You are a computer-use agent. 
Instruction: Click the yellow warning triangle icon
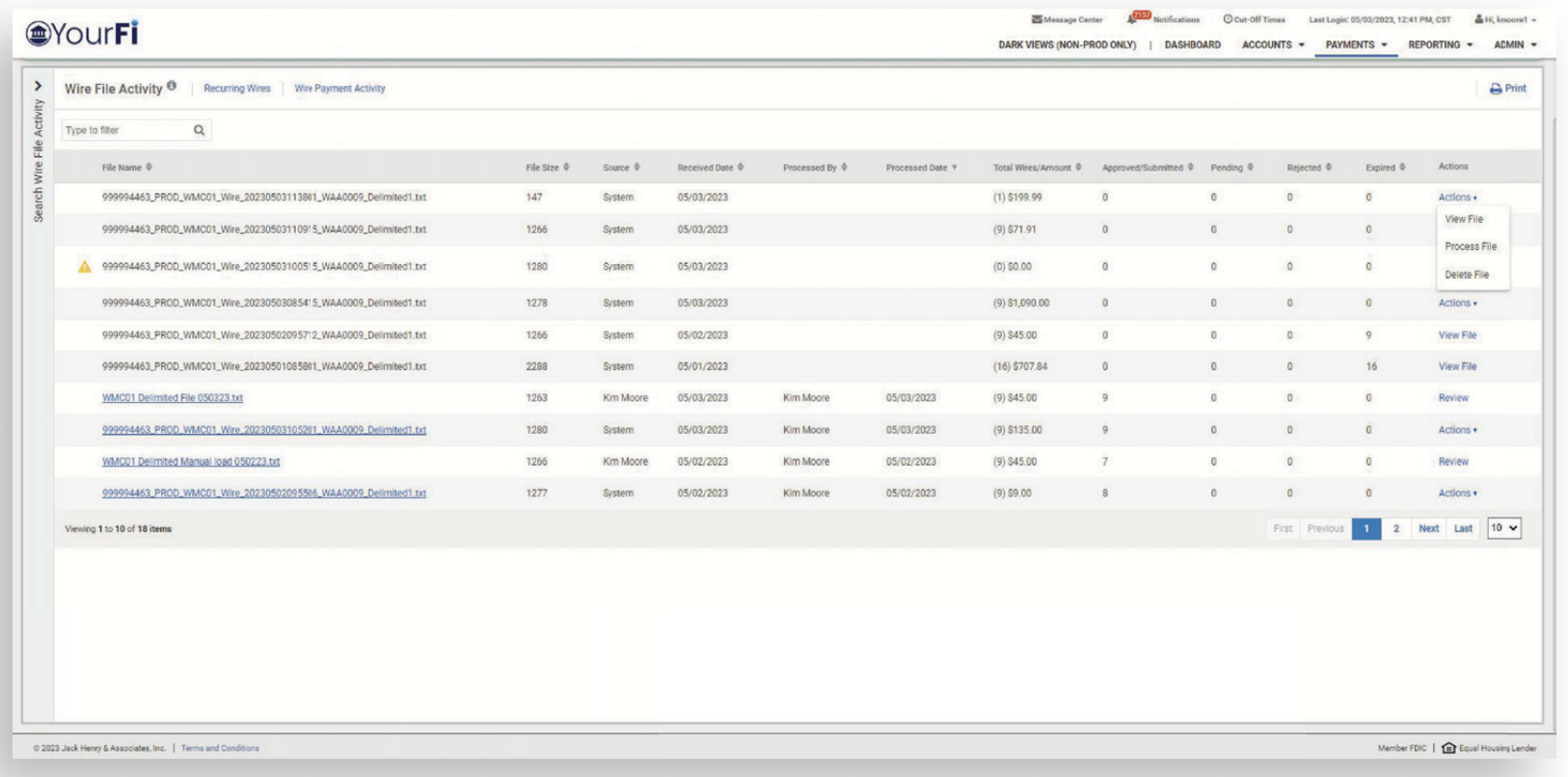(x=85, y=267)
